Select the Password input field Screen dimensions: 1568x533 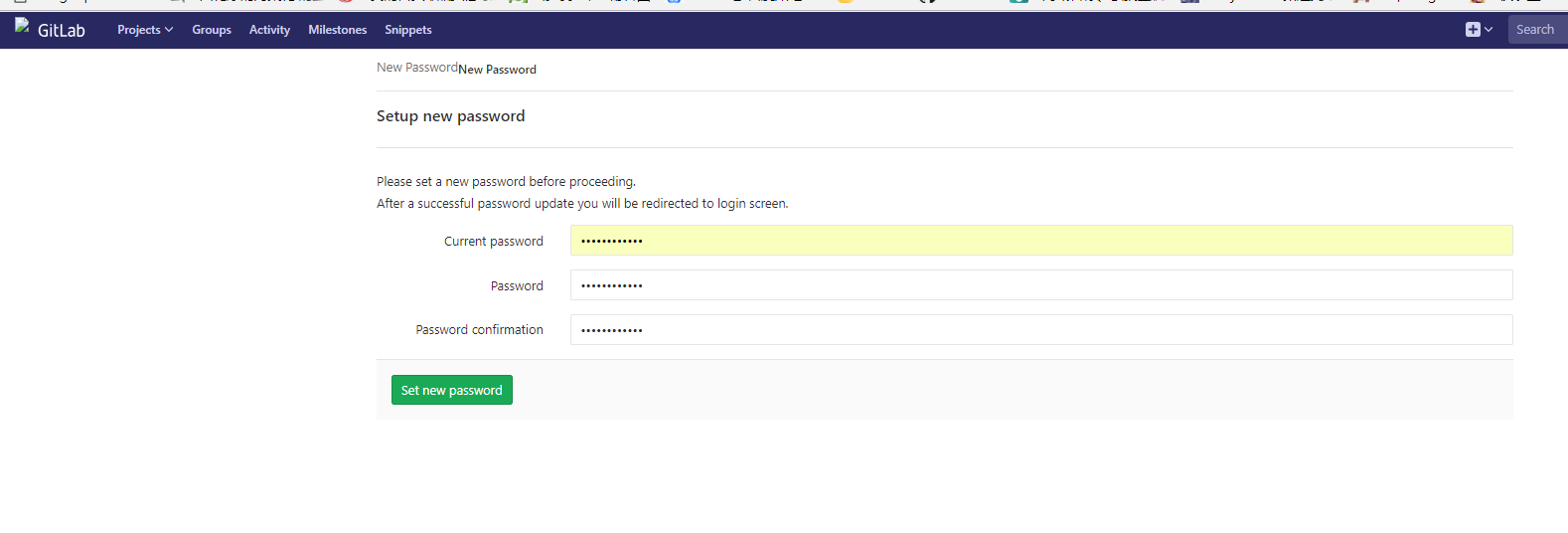coord(1040,285)
